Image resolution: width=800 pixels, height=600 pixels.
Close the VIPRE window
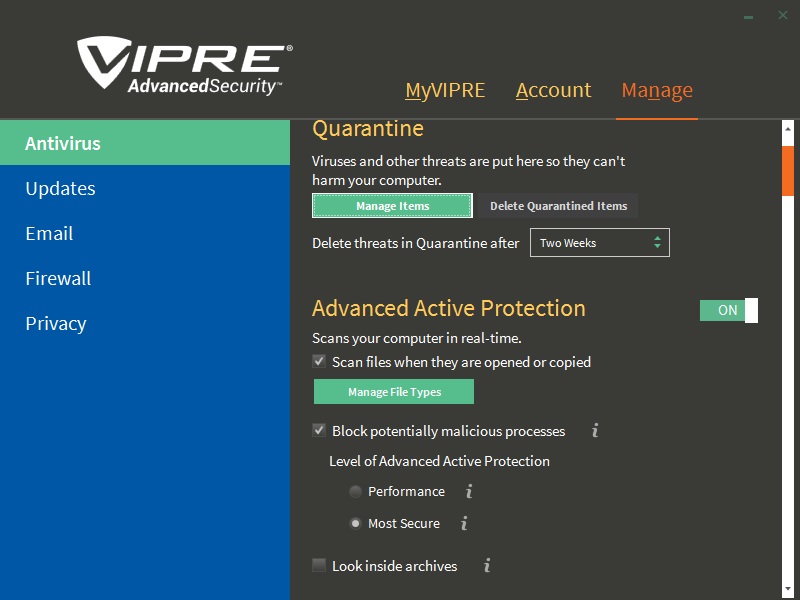point(783,15)
